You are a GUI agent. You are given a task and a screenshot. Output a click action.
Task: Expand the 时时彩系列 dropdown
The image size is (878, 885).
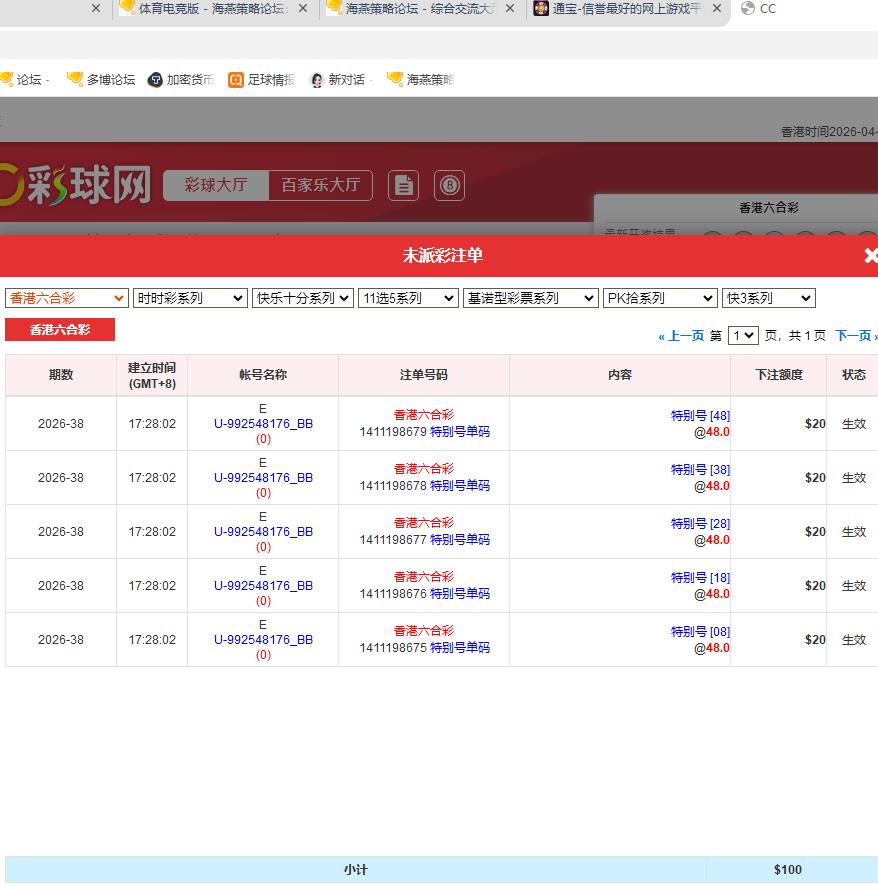(x=190, y=298)
